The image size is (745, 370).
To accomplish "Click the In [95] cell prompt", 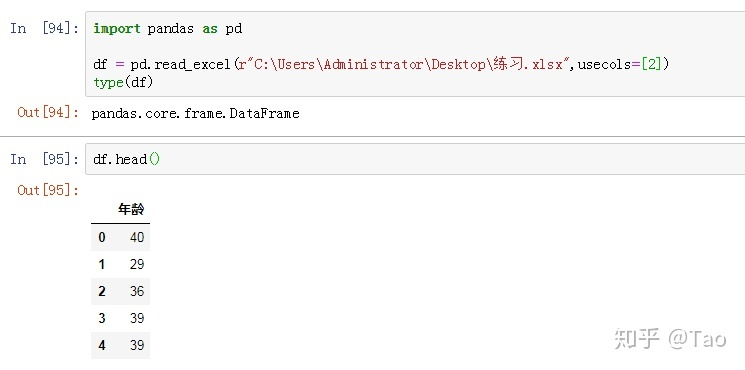I will (45, 159).
